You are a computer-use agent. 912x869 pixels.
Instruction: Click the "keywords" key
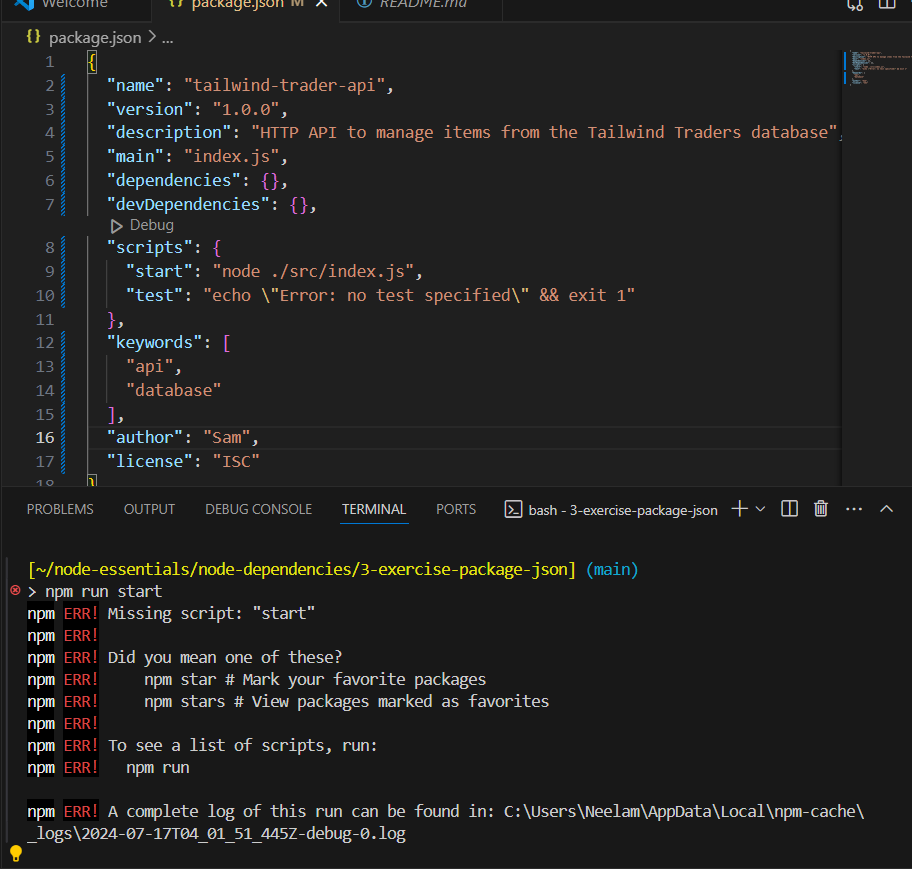pyautogui.click(x=154, y=343)
